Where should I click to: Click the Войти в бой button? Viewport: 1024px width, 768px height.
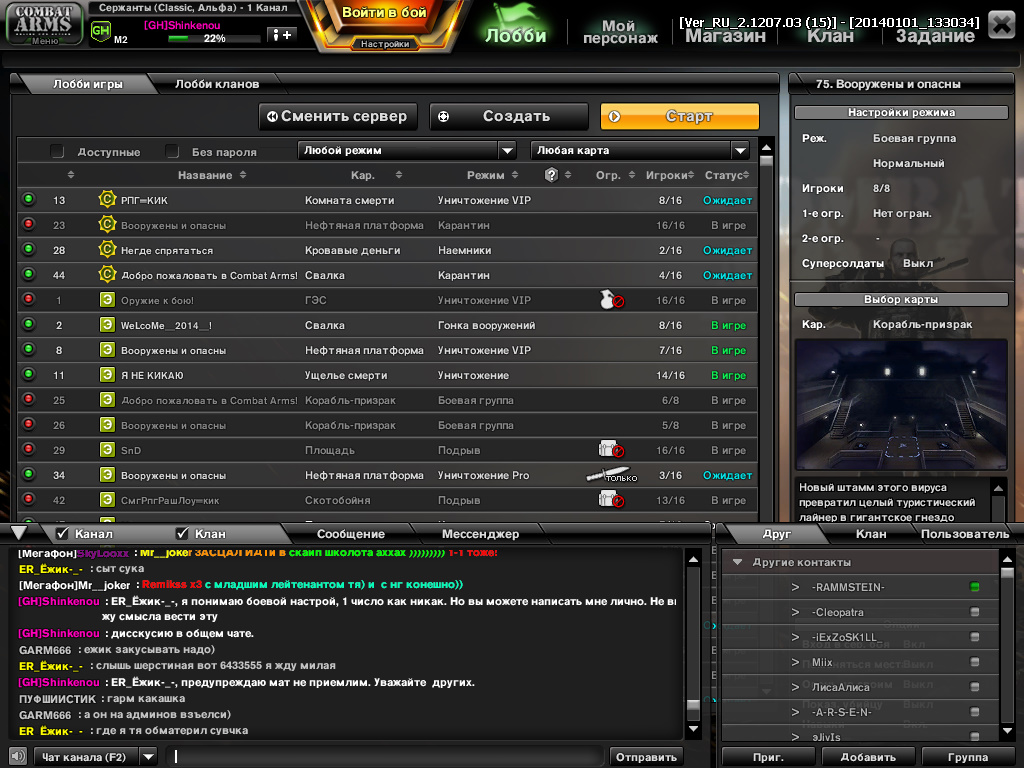[x=384, y=13]
